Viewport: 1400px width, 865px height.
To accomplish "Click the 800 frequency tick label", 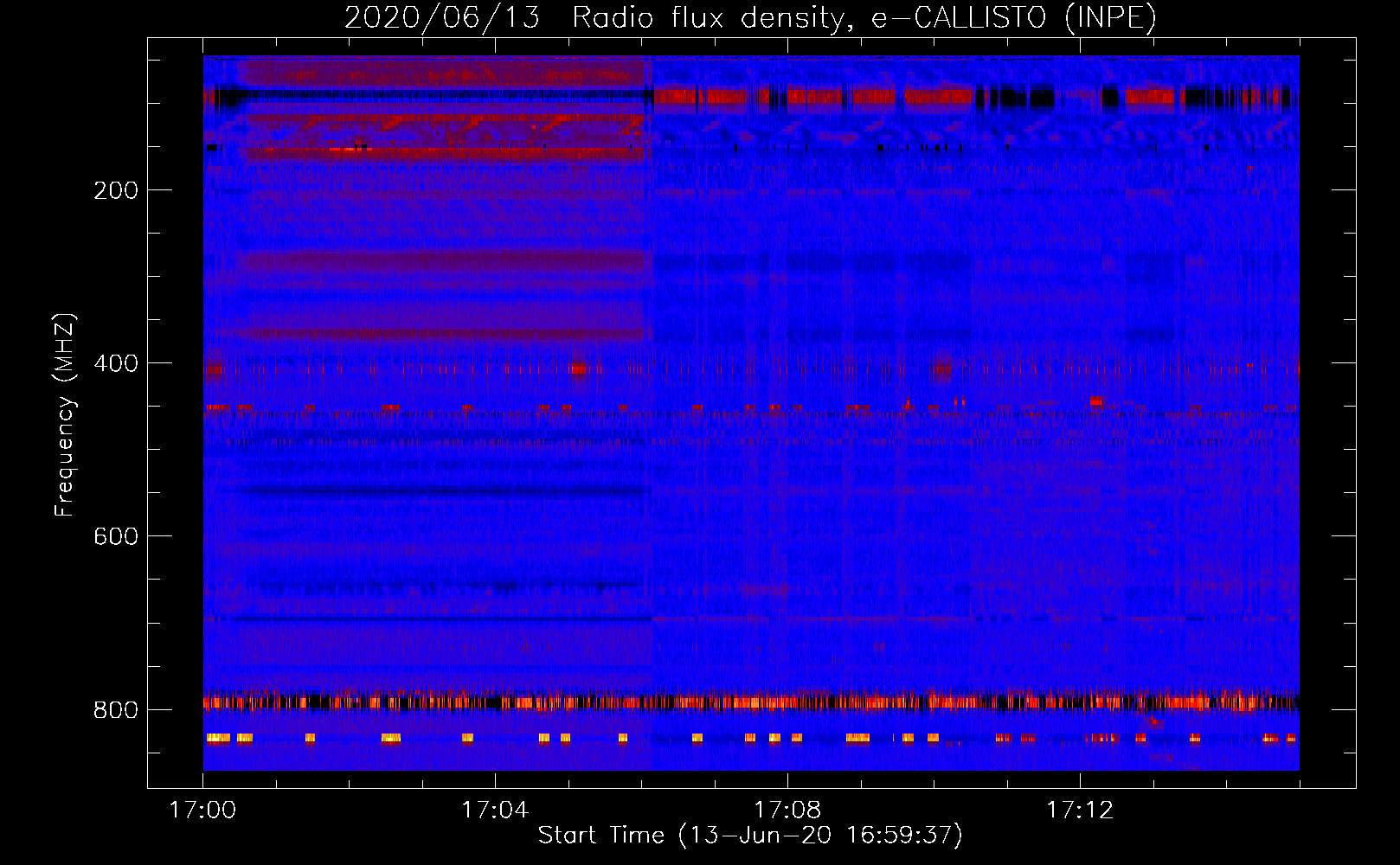I will click(116, 710).
